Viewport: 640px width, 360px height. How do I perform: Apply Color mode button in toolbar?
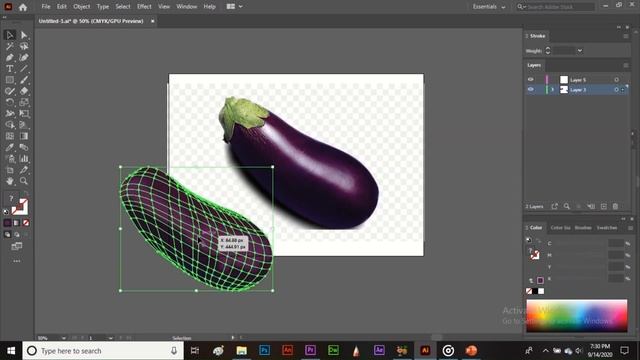7,223
